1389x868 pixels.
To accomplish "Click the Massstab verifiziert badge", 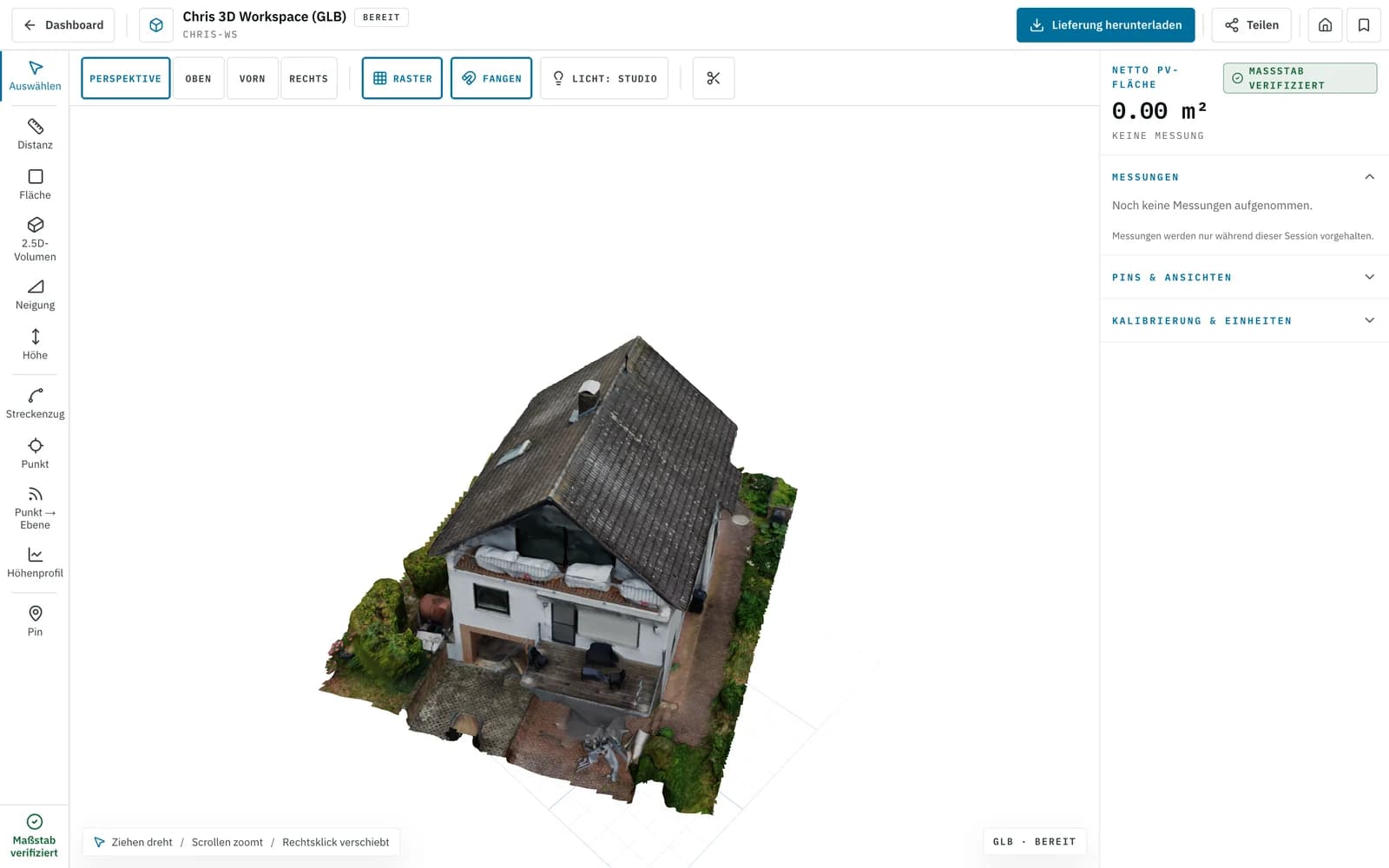I will click(x=1300, y=78).
